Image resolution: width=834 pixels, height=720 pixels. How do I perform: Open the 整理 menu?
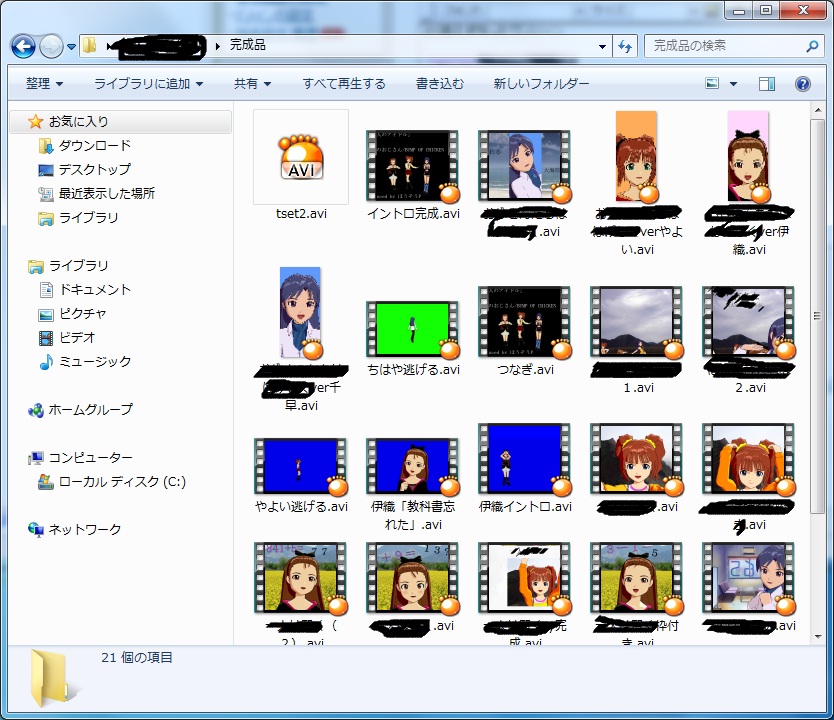pyautogui.click(x=44, y=83)
